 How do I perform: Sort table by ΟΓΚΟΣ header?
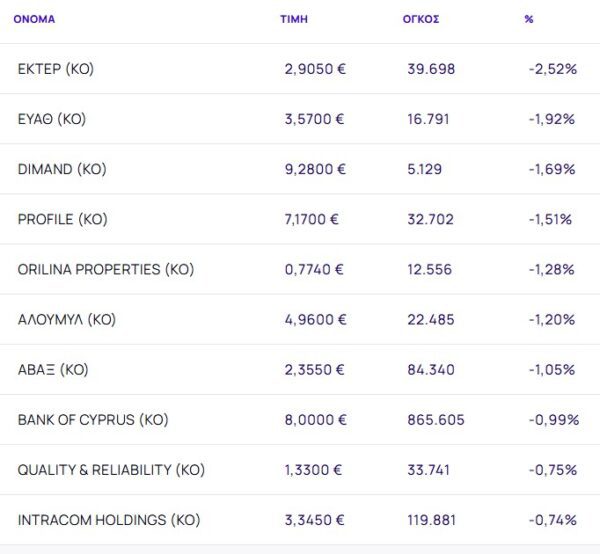click(x=406, y=19)
